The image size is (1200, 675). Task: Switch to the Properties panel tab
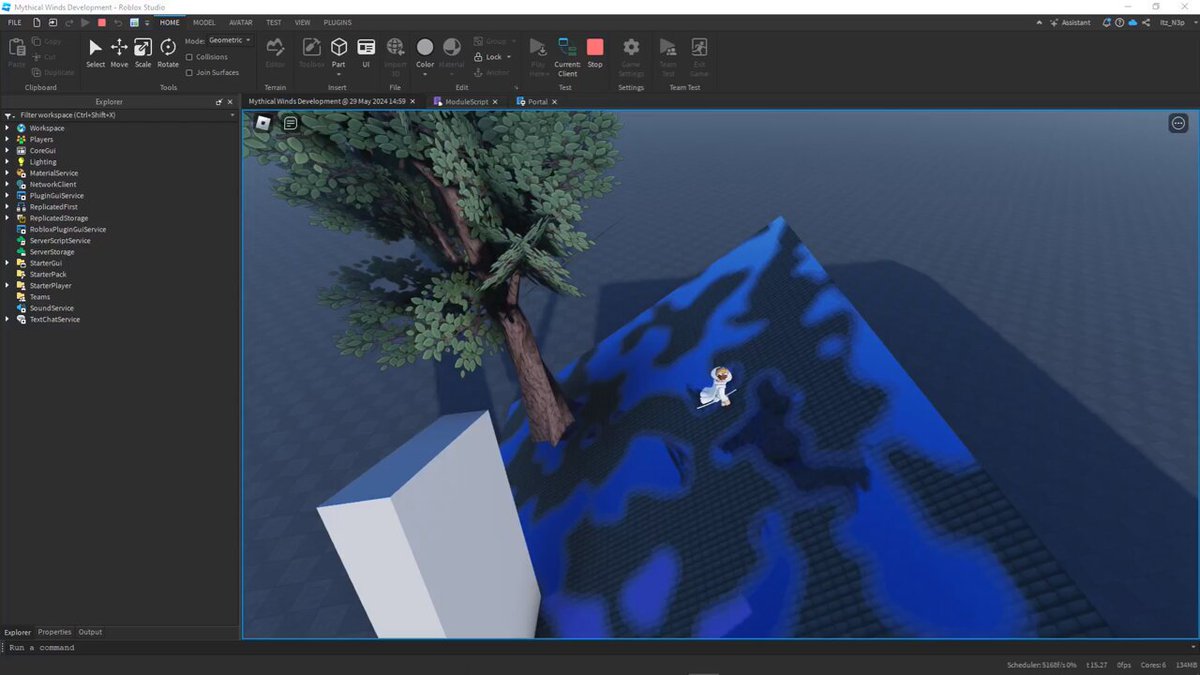[55, 632]
